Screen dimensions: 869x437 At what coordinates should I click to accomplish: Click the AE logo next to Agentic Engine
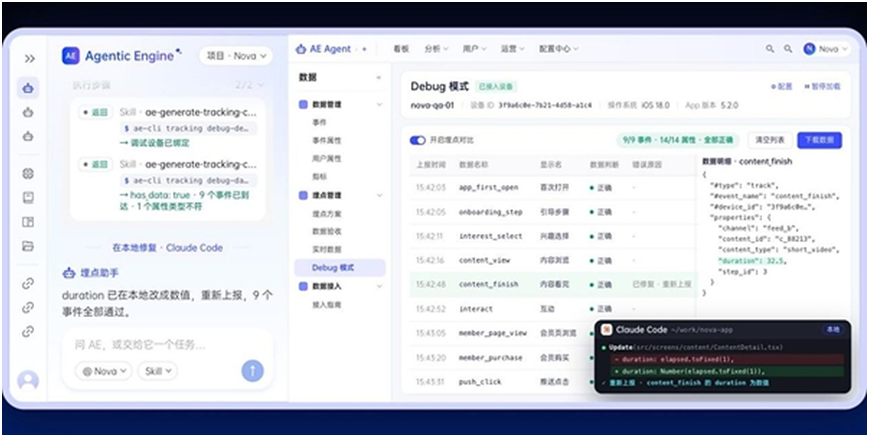tap(71, 56)
